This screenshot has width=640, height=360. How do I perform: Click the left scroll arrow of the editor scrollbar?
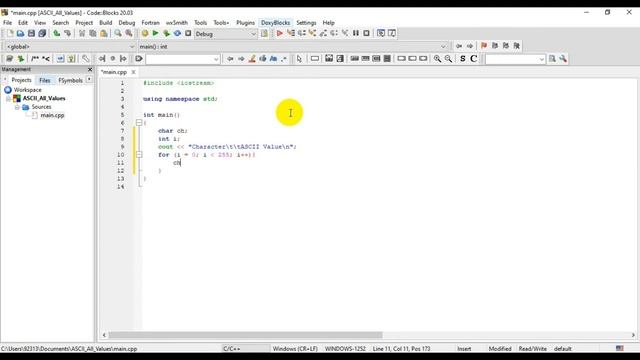click(104, 335)
